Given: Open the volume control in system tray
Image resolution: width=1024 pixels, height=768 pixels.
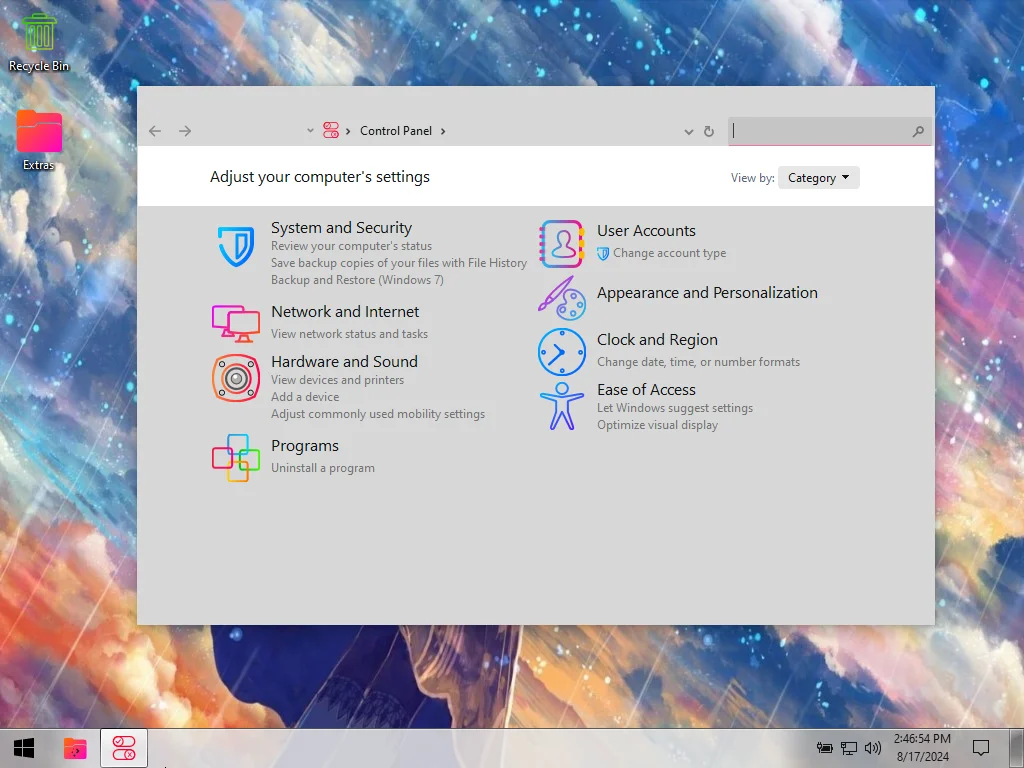Looking at the screenshot, I should pos(872,748).
